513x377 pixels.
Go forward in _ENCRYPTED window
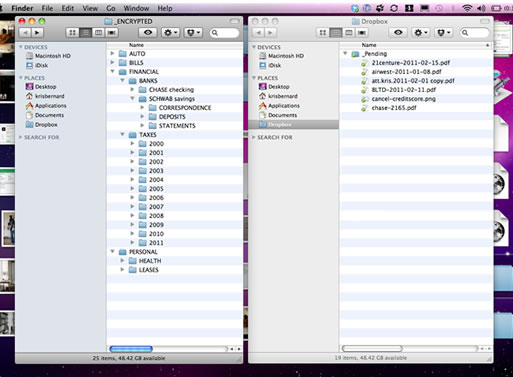click(x=37, y=32)
